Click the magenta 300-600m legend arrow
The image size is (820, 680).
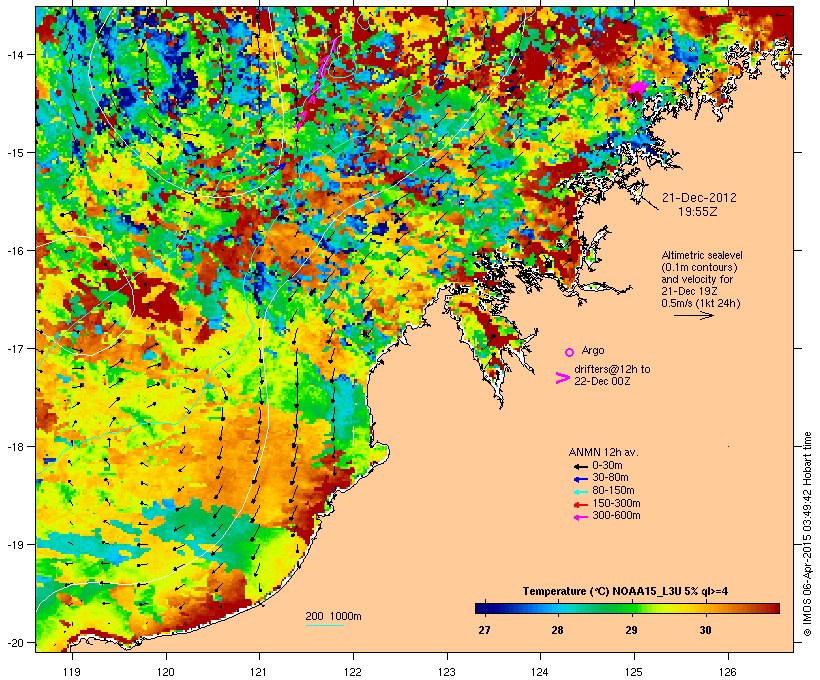580,517
